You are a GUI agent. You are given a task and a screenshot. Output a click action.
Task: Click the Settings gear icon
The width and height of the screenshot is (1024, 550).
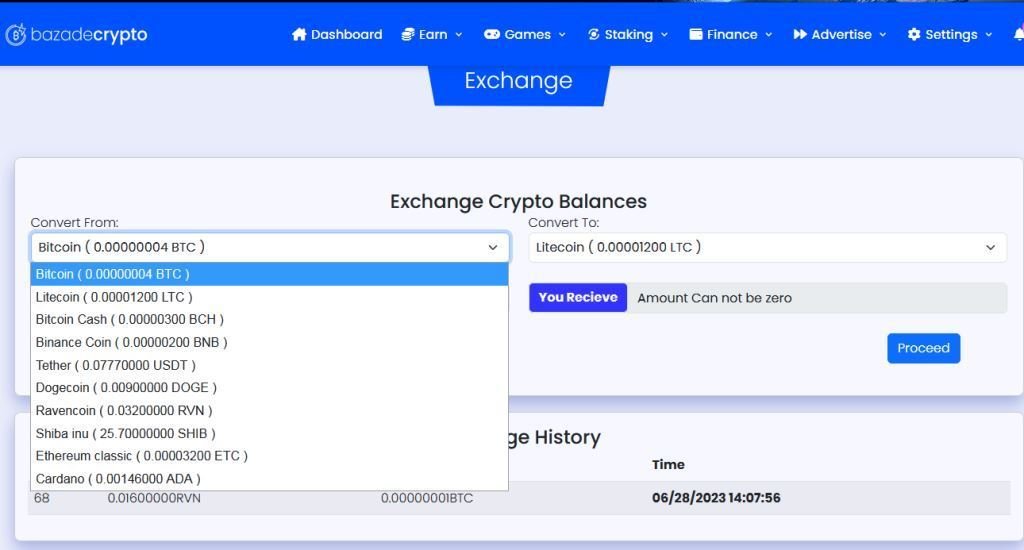914,35
